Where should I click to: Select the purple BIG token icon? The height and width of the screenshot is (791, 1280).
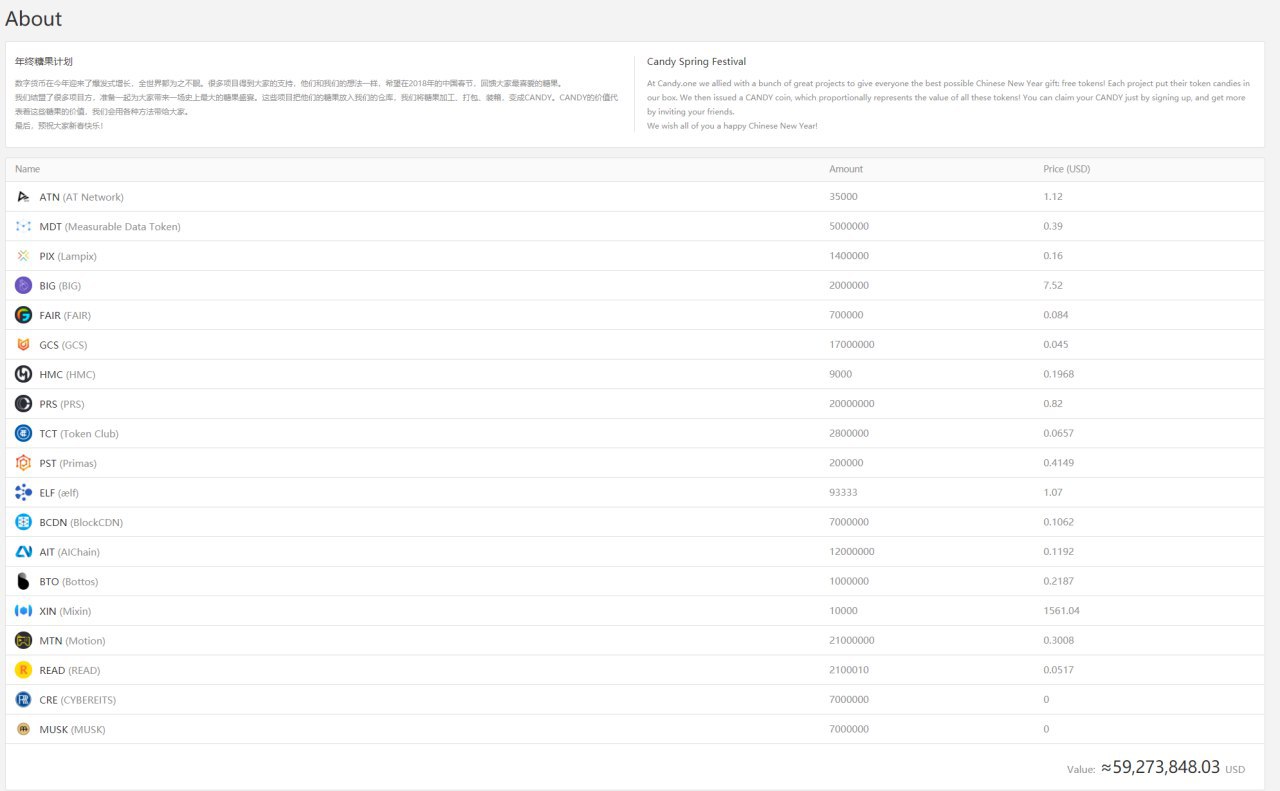[x=23, y=286]
